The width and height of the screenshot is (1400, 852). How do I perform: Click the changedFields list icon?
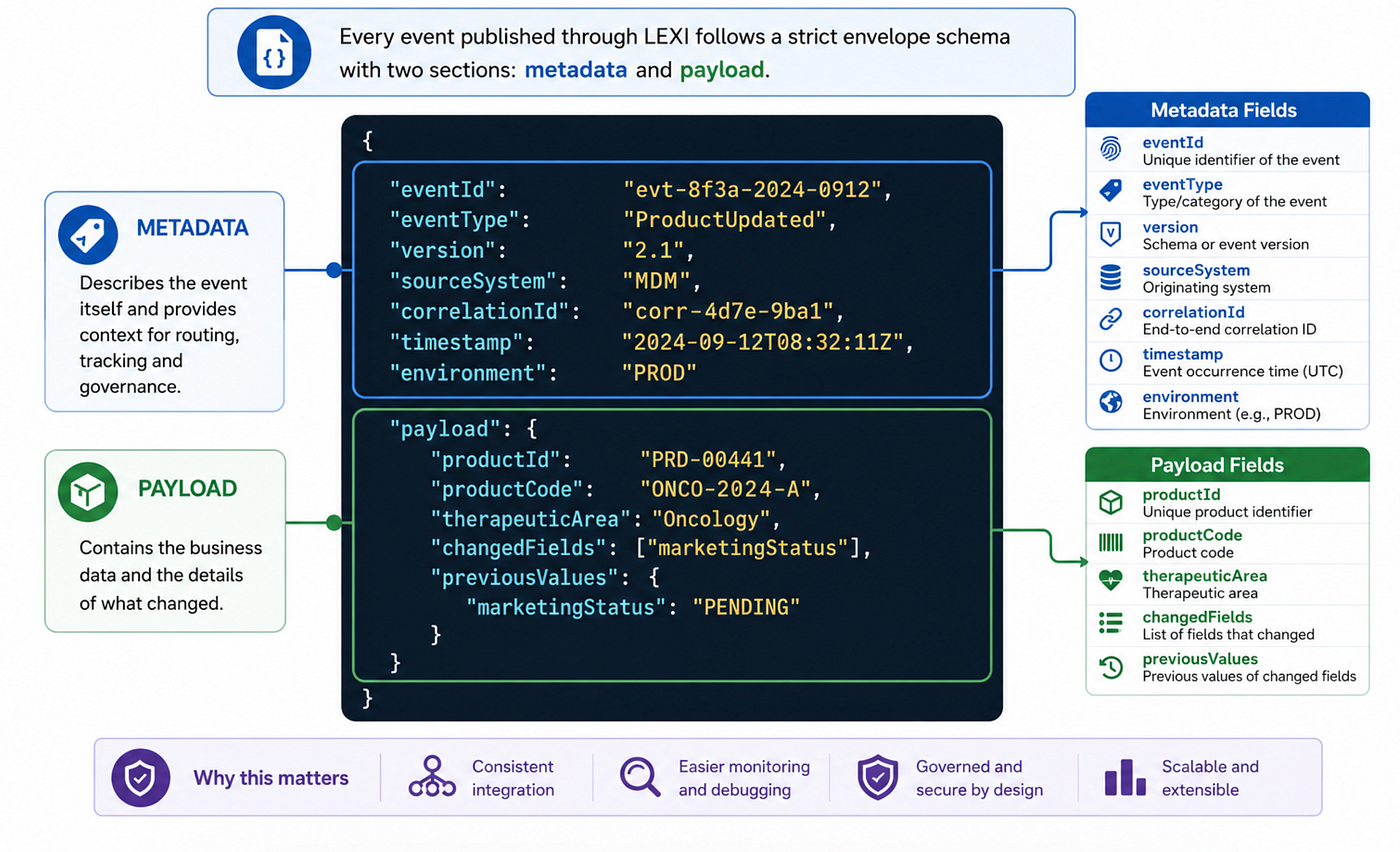point(1110,624)
